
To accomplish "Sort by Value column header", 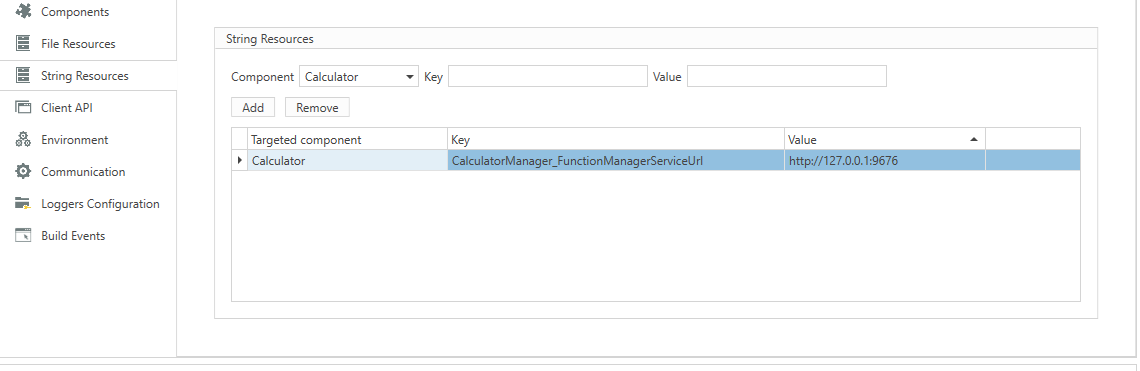I will [x=885, y=140].
